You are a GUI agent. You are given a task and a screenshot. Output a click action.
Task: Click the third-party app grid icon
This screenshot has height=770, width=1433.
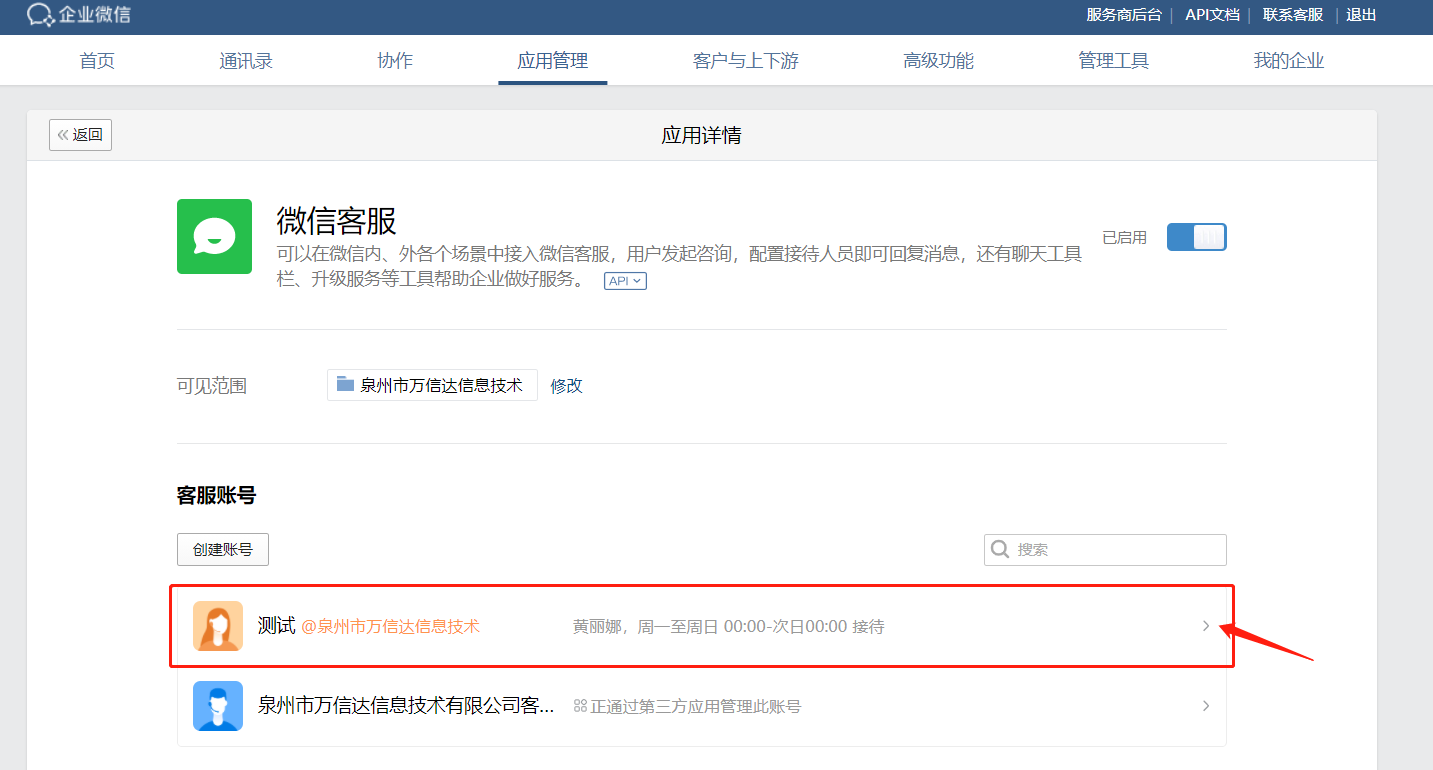tap(580, 706)
